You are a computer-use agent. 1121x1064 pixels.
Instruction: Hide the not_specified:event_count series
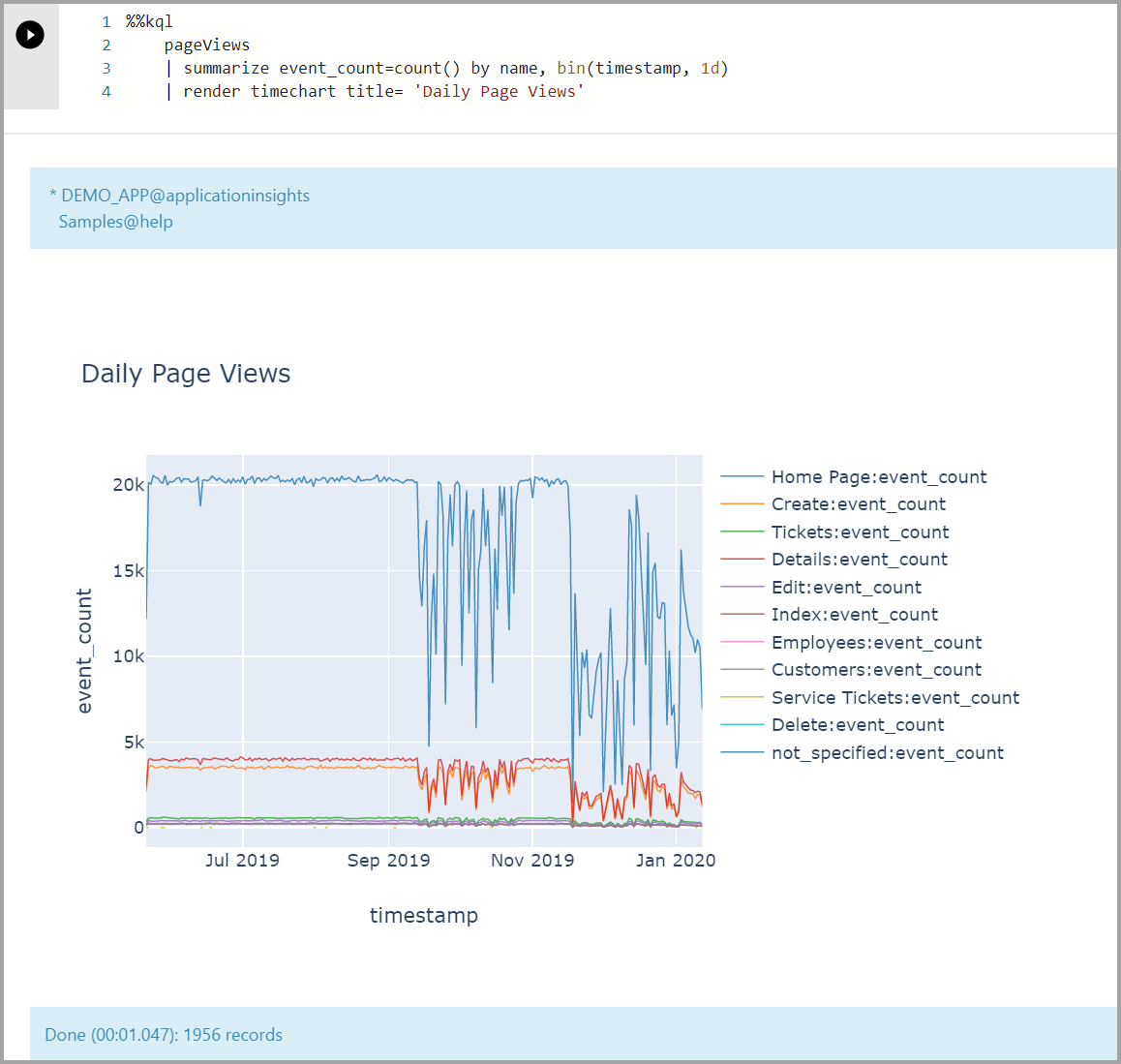coord(888,752)
